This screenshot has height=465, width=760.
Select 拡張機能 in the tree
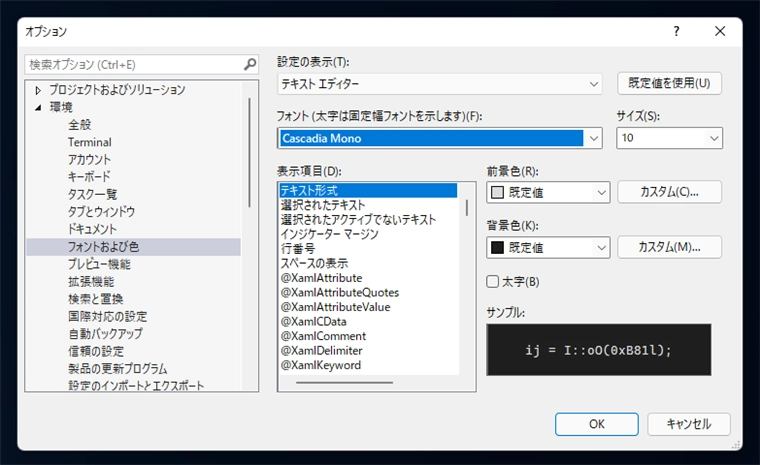coord(91,282)
